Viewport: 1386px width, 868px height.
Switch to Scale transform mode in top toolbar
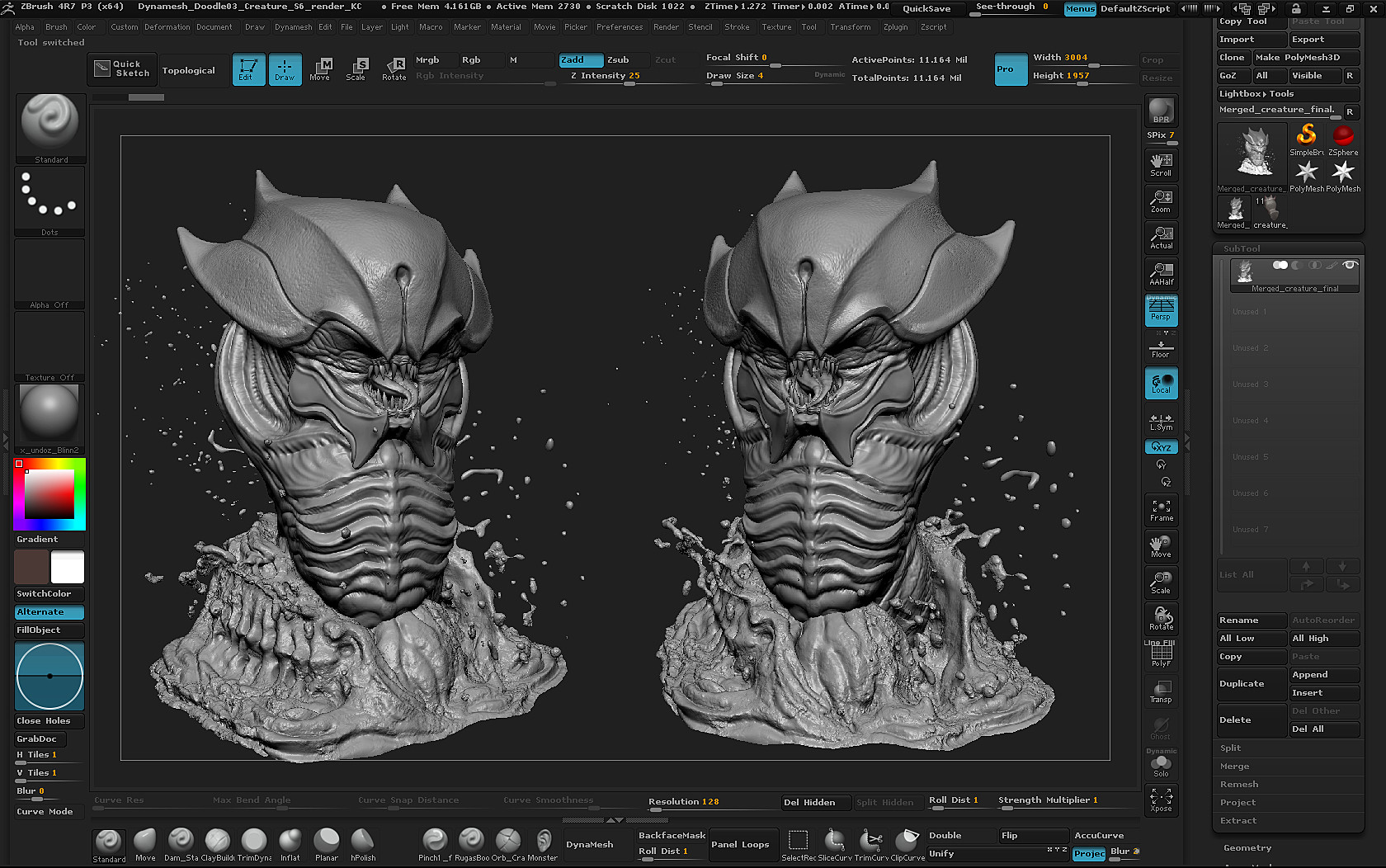356,69
